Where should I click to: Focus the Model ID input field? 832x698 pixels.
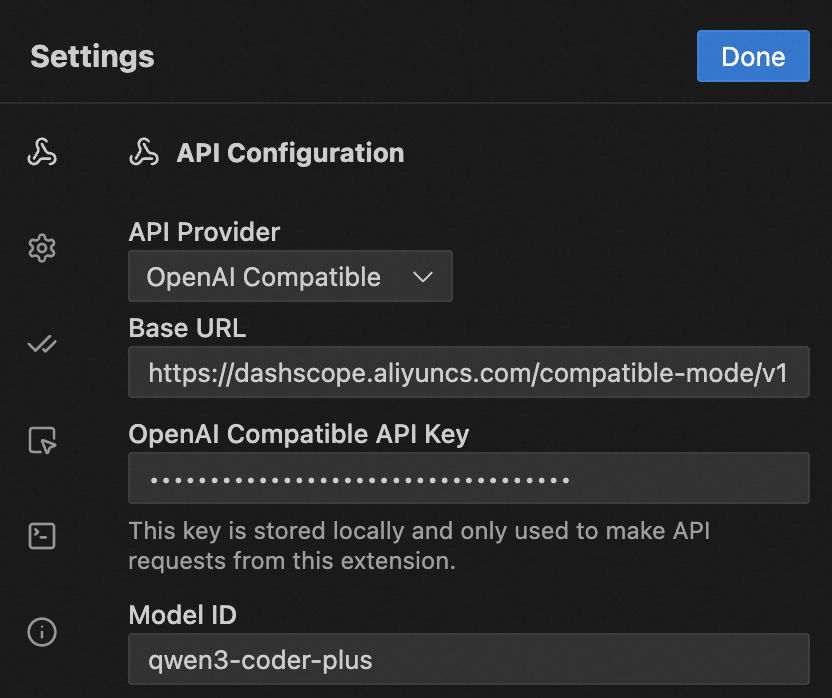[469, 659]
